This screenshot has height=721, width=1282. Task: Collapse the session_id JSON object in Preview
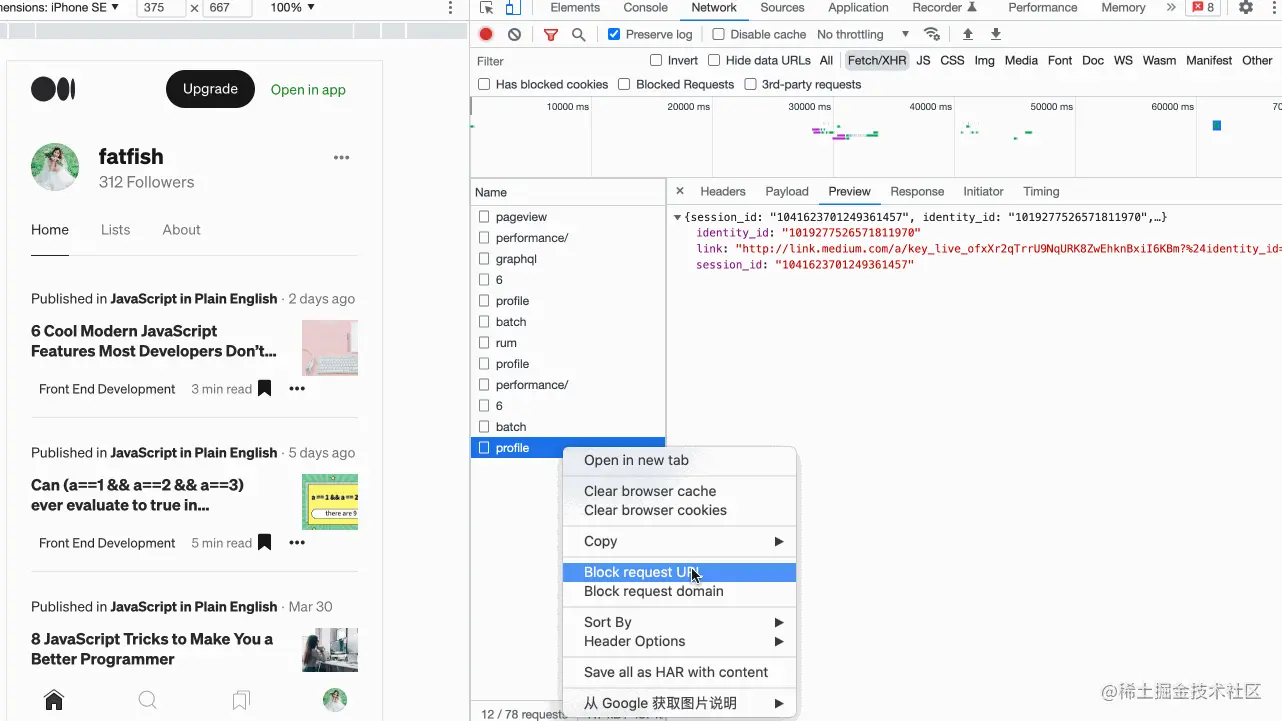(x=679, y=217)
